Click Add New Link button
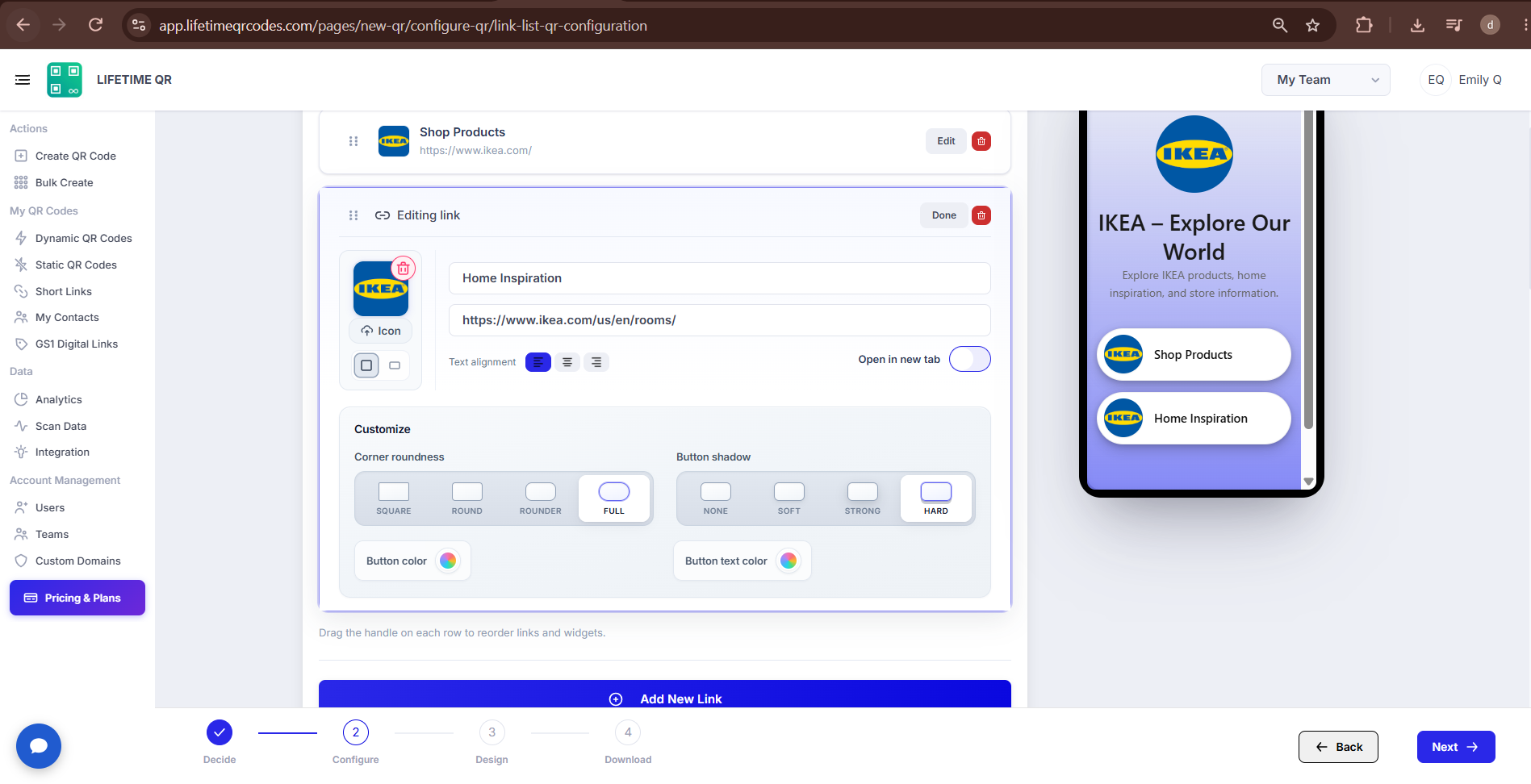This screenshot has width=1531, height=784. tap(665, 694)
